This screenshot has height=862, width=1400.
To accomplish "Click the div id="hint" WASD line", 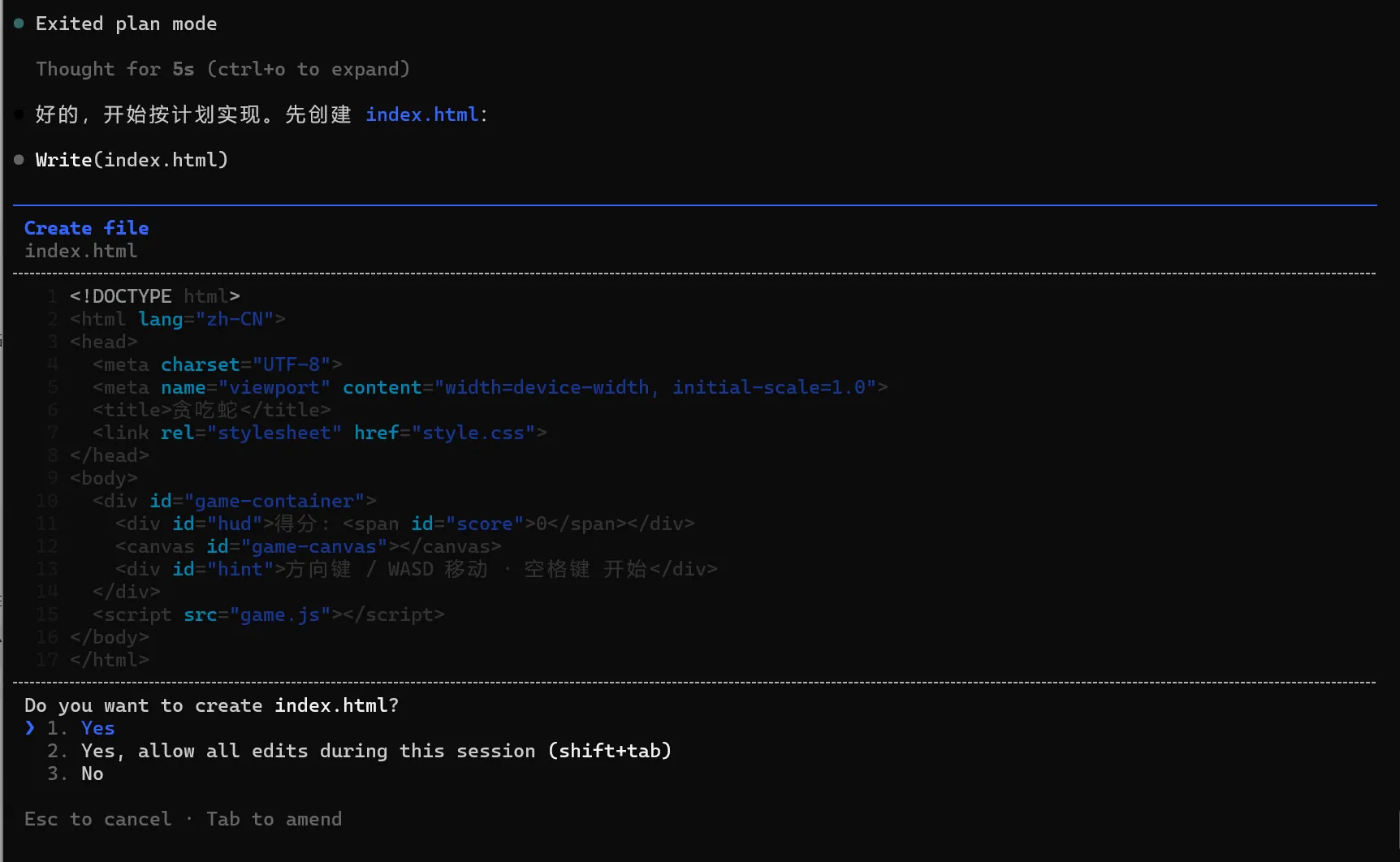I will (x=416, y=569).
